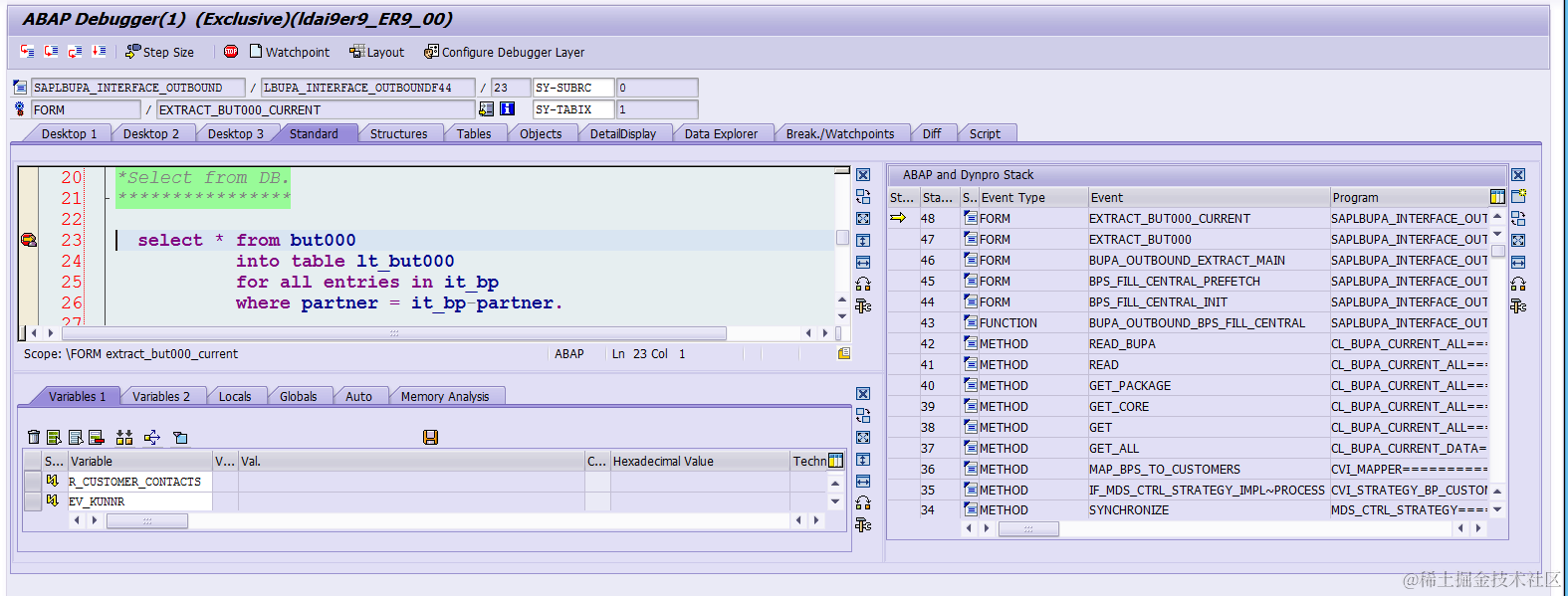The height and width of the screenshot is (596, 1568).
Task: Click the save (floppy) icon in Variables panel
Action: point(431,437)
